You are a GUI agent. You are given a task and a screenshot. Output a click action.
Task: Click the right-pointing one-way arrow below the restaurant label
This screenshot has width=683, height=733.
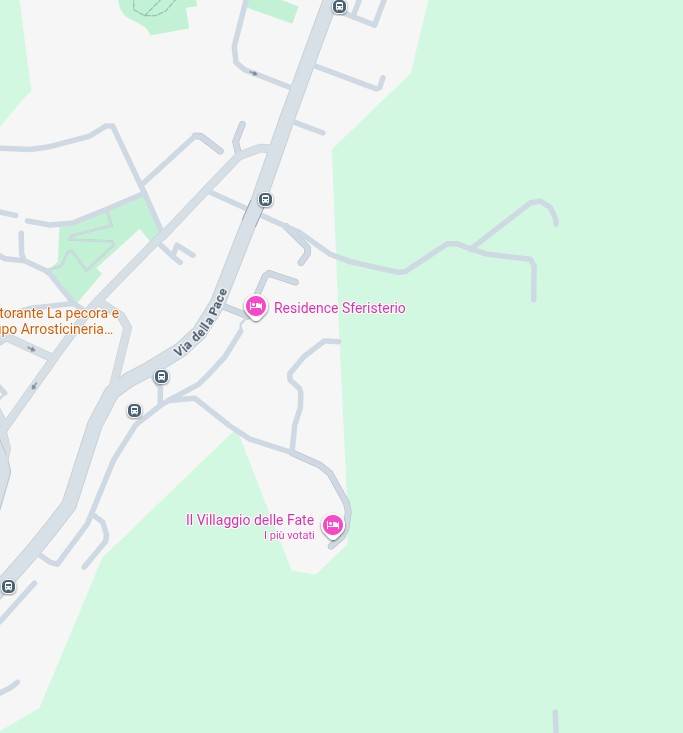coord(31,349)
